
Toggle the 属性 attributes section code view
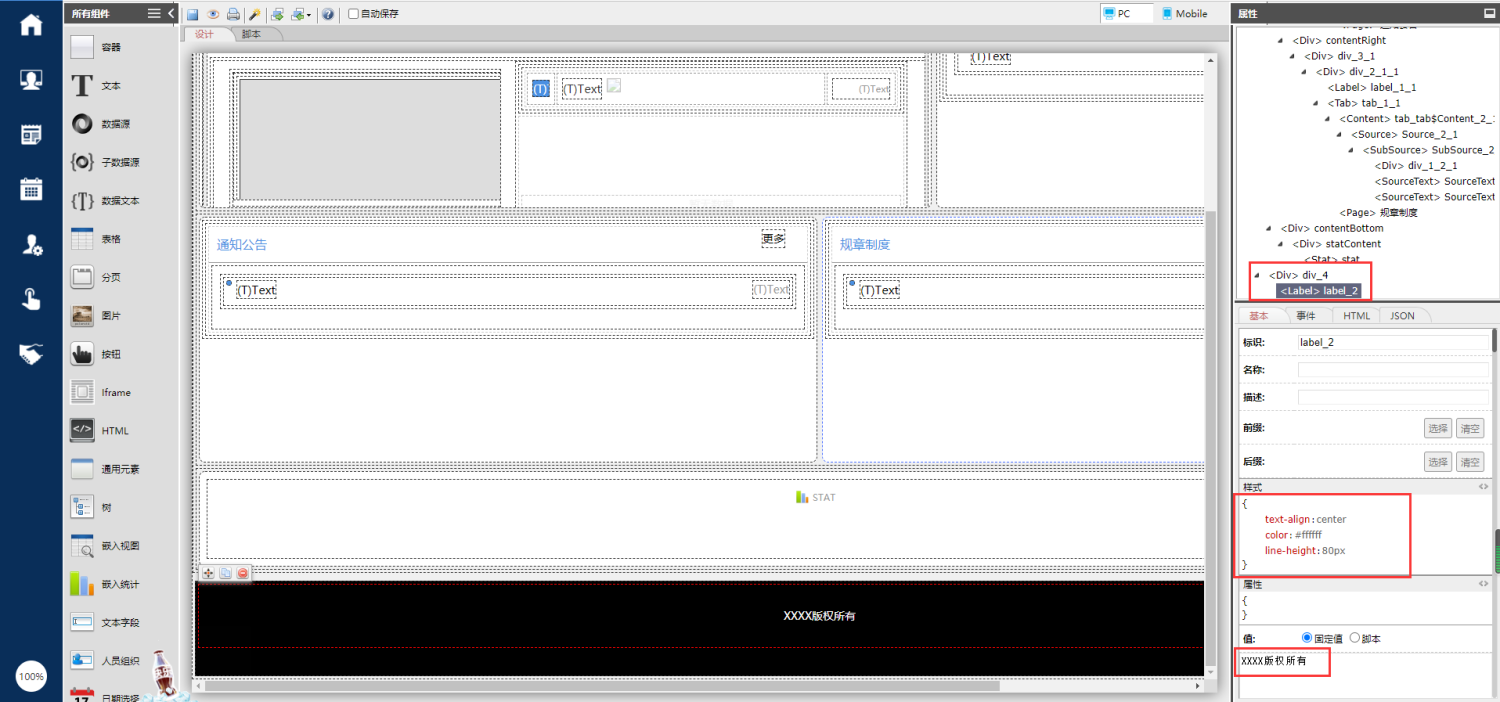click(x=1483, y=584)
